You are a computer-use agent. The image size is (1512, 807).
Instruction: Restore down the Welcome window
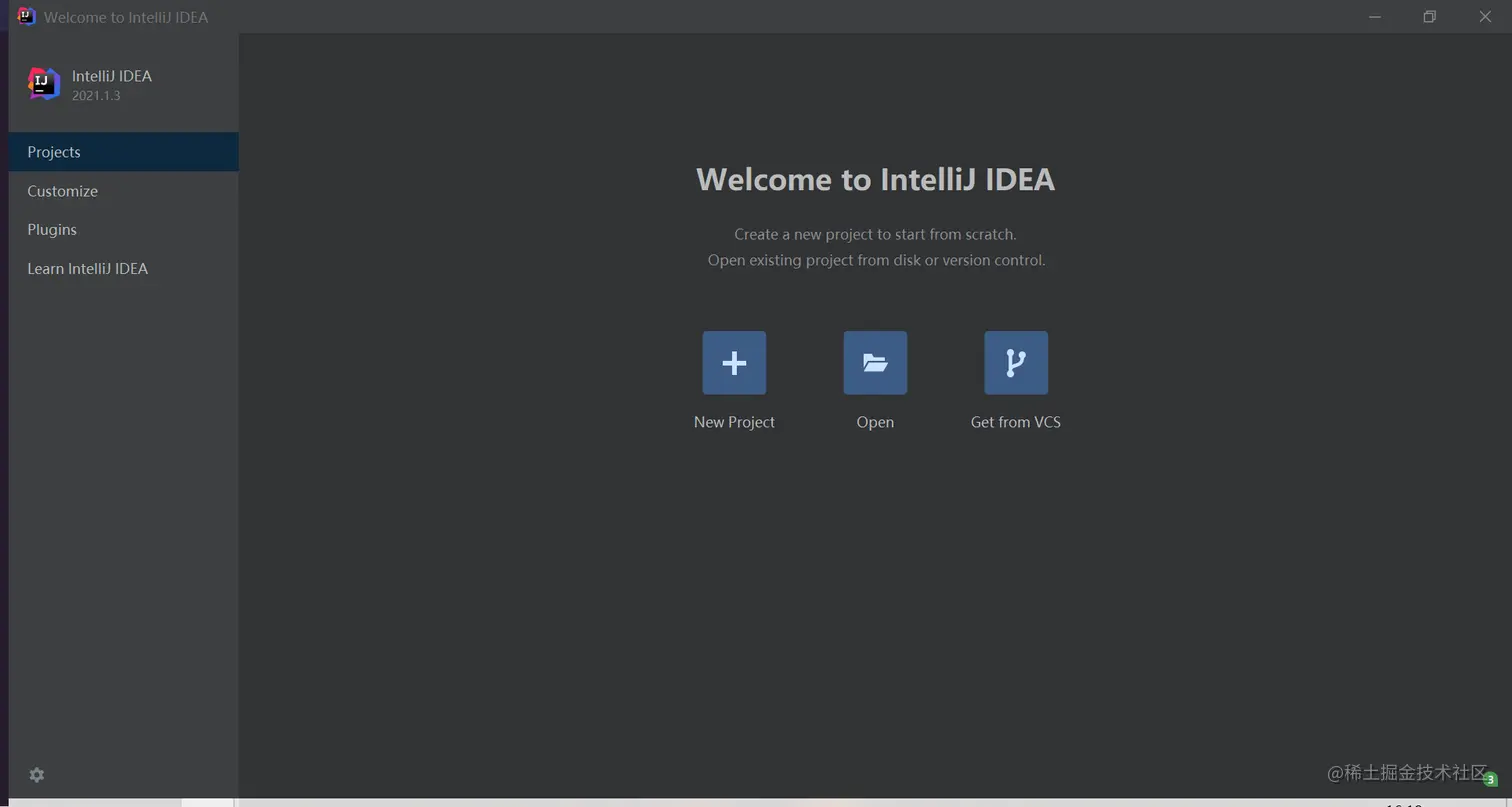point(1430,17)
